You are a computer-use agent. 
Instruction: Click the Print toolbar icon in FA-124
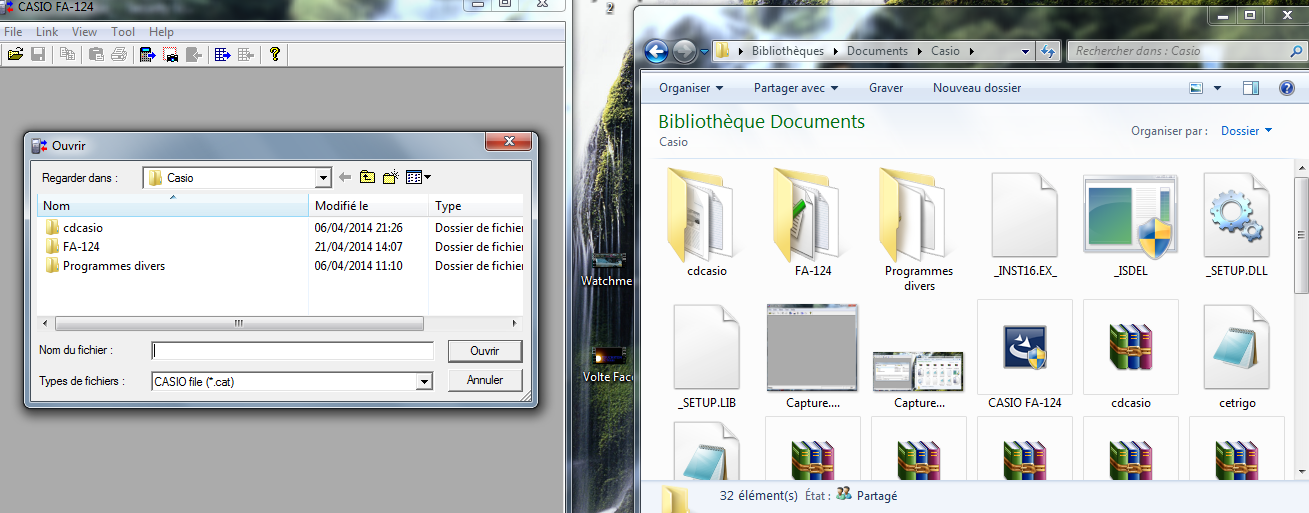[x=119, y=54]
